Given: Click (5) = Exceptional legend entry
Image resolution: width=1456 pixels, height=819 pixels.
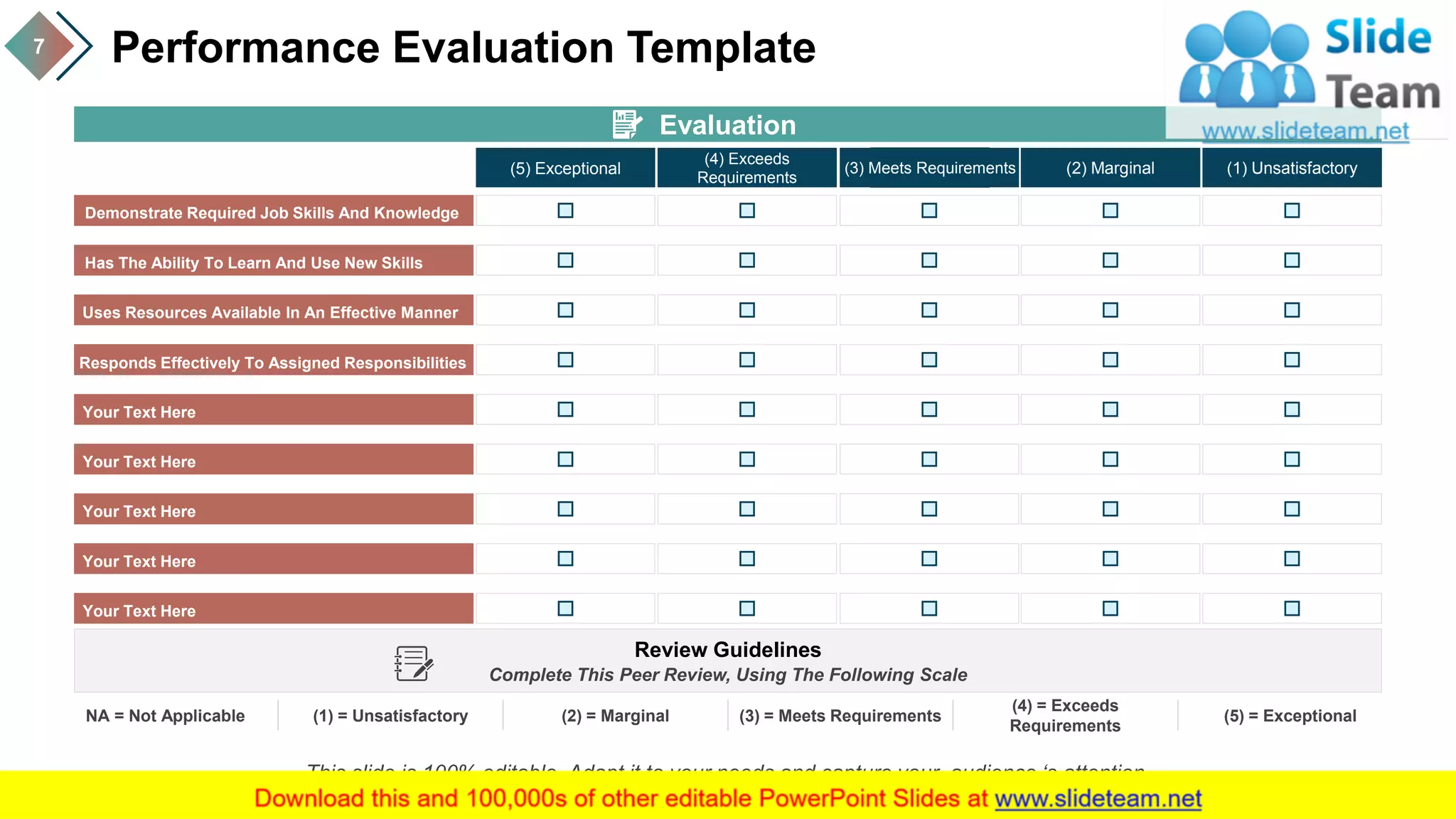Looking at the screenshot, I should point(1290,716).
